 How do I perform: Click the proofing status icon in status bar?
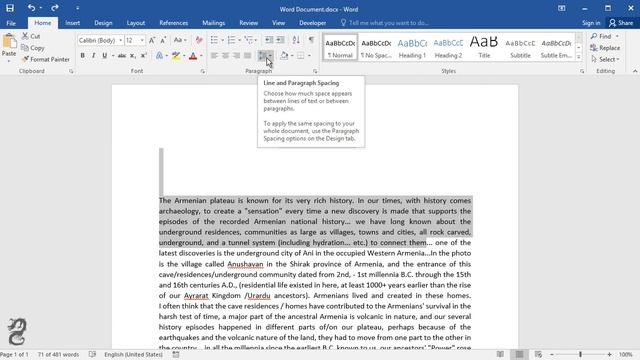[x=93, y=354]
